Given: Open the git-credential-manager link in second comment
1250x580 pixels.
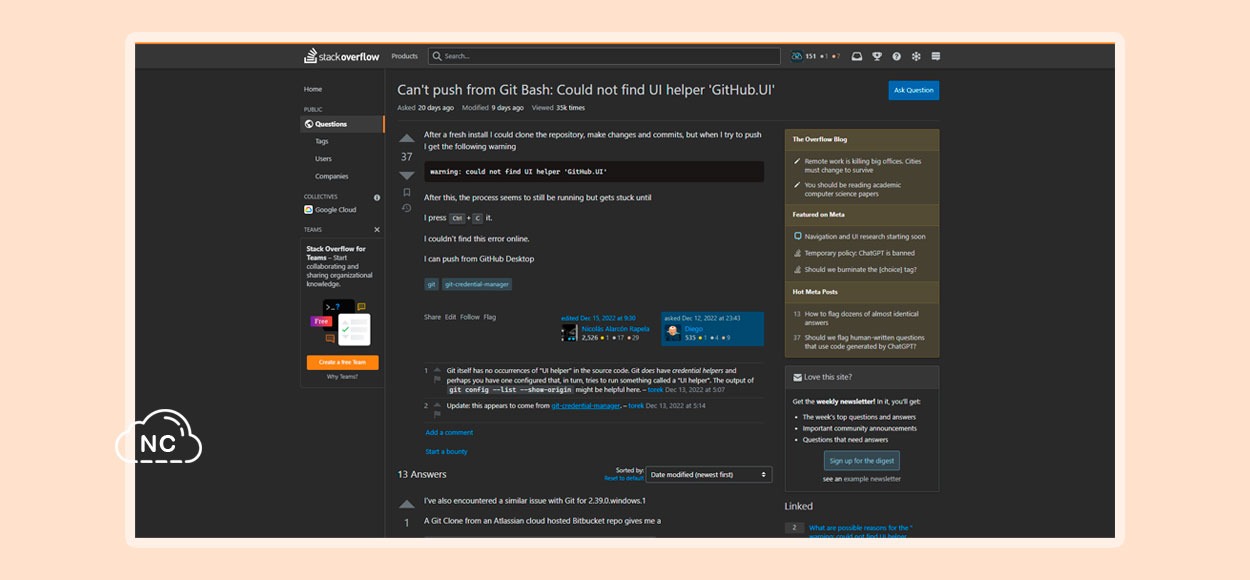Looking at the screenshot, I should [x=586, y=406].
